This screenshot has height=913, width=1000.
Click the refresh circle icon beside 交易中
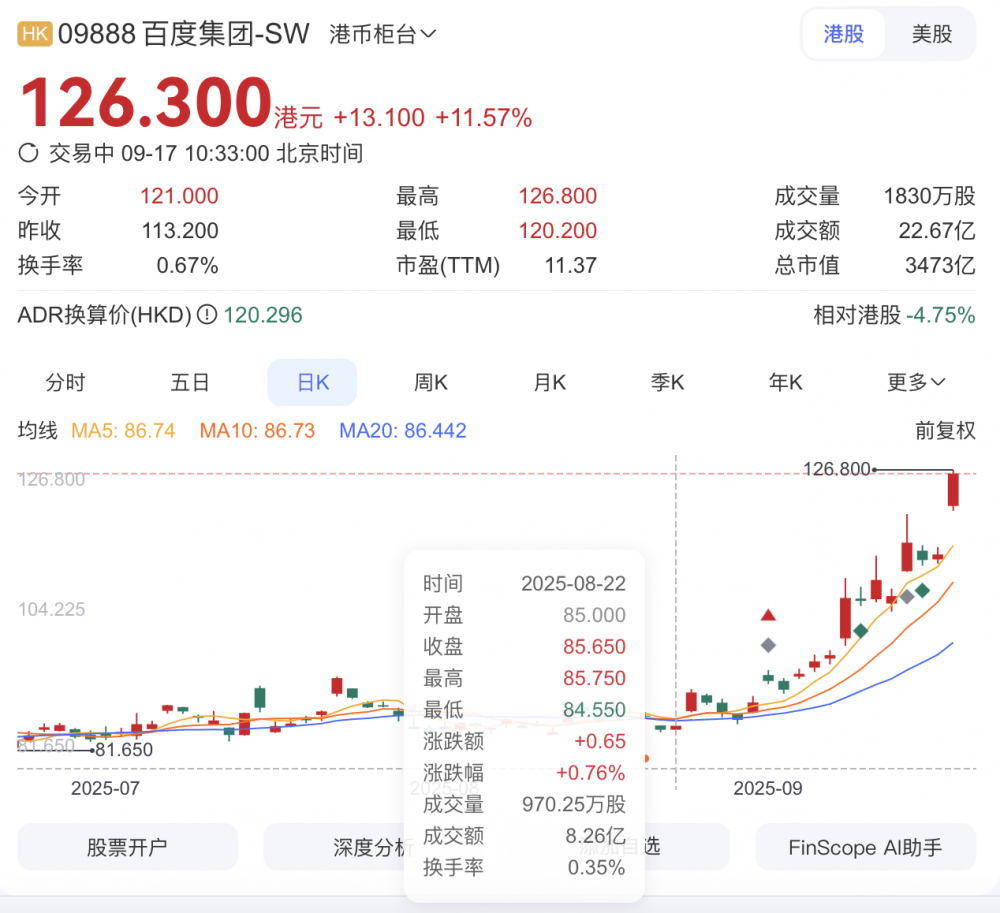click(28, 153)
